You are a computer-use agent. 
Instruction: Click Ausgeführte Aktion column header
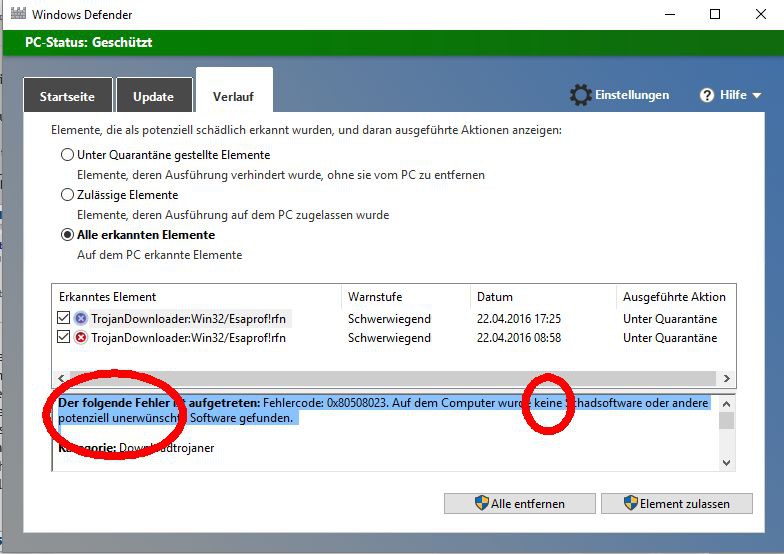click(x=676, y=296)
